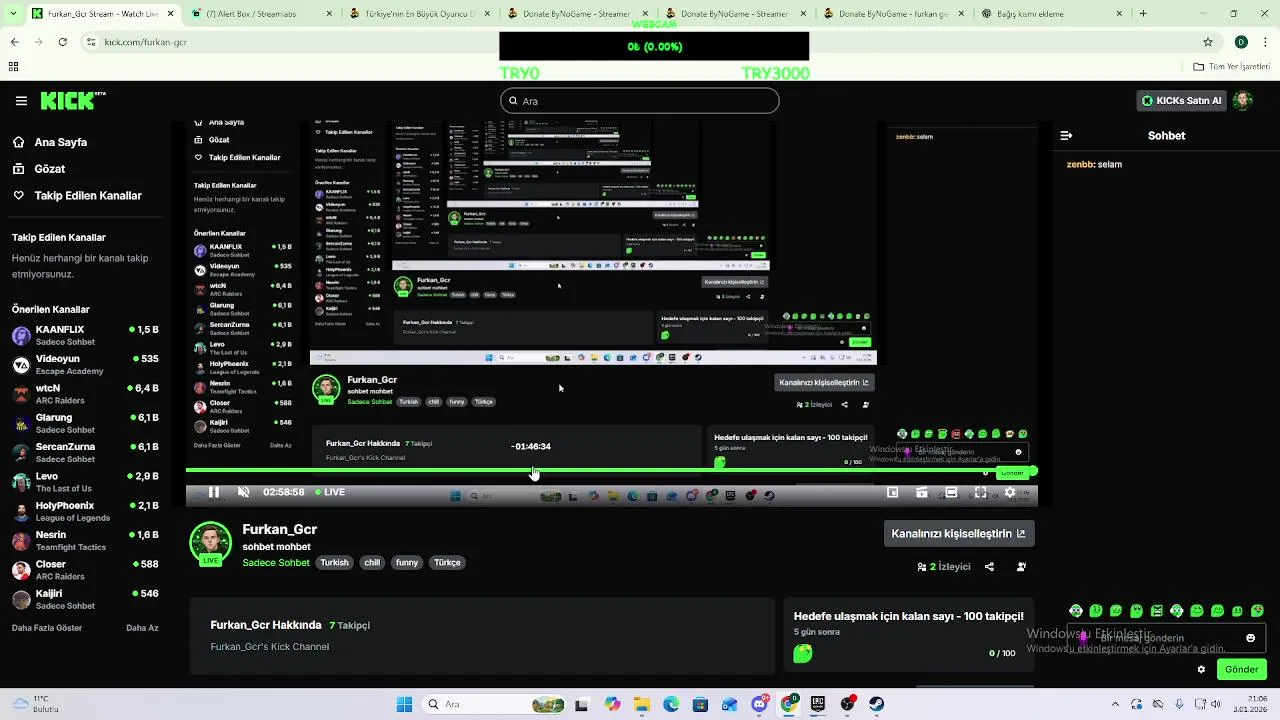Open HolyPhoenix channel avatar

[x=21, y=511]
